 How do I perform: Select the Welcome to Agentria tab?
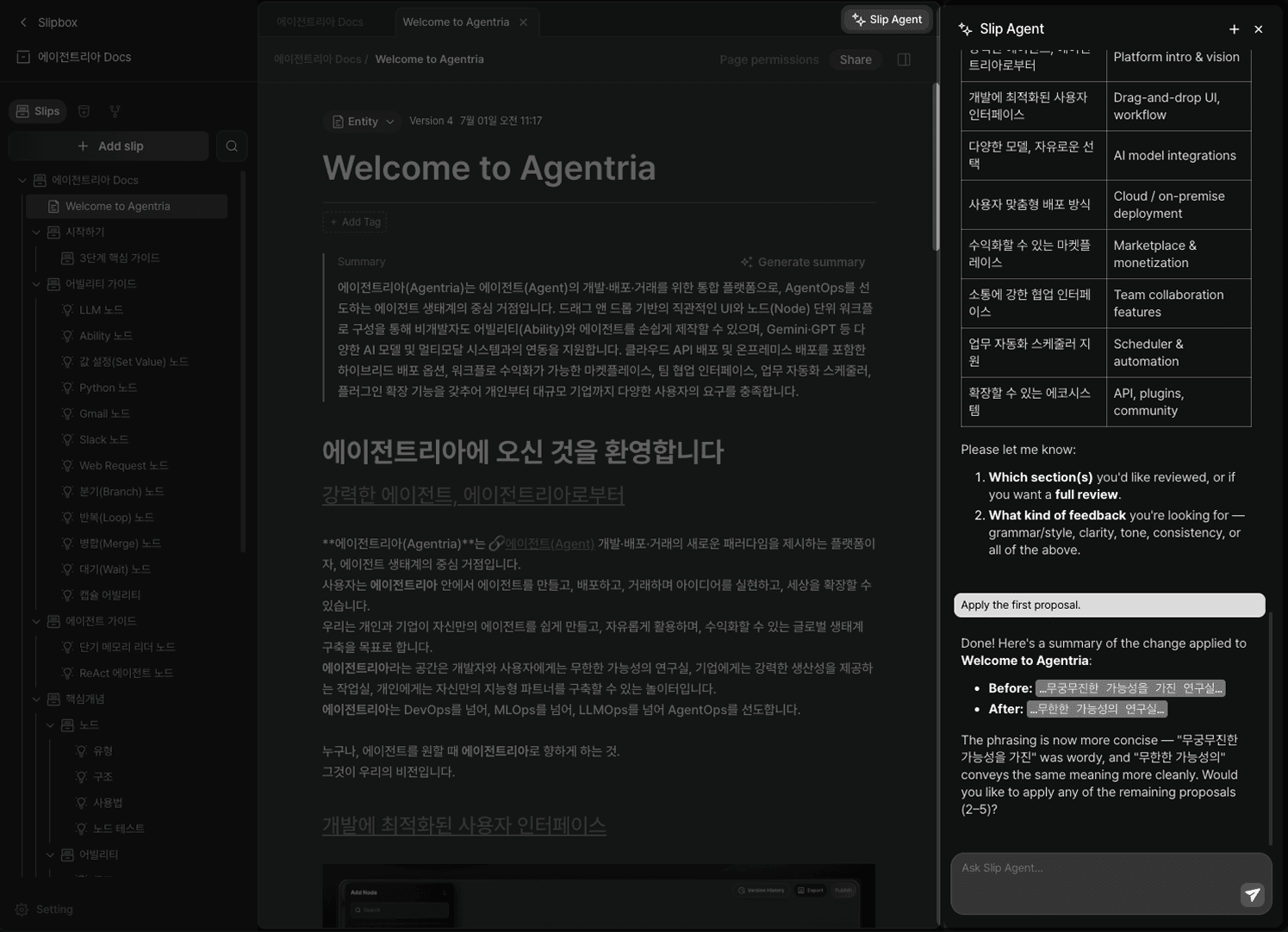click(x=456, y=22)
